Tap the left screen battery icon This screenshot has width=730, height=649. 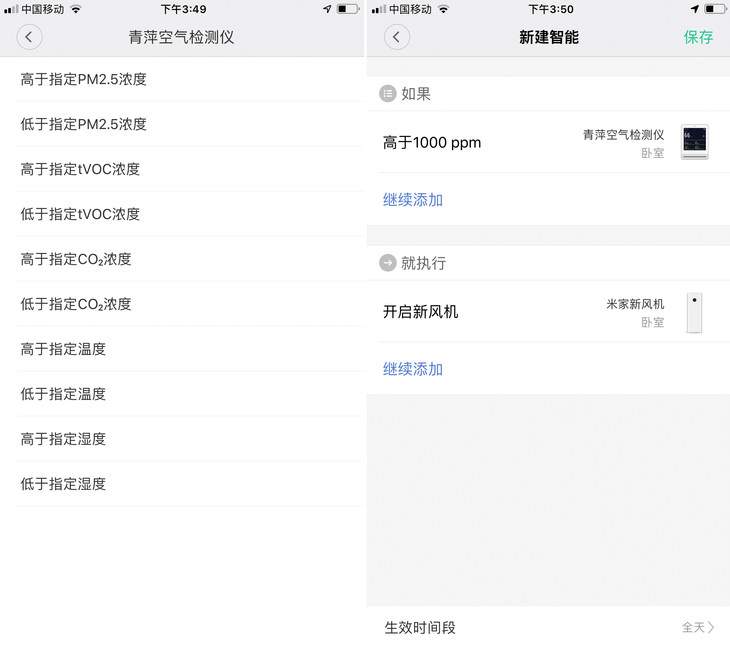tap(348, 9)
